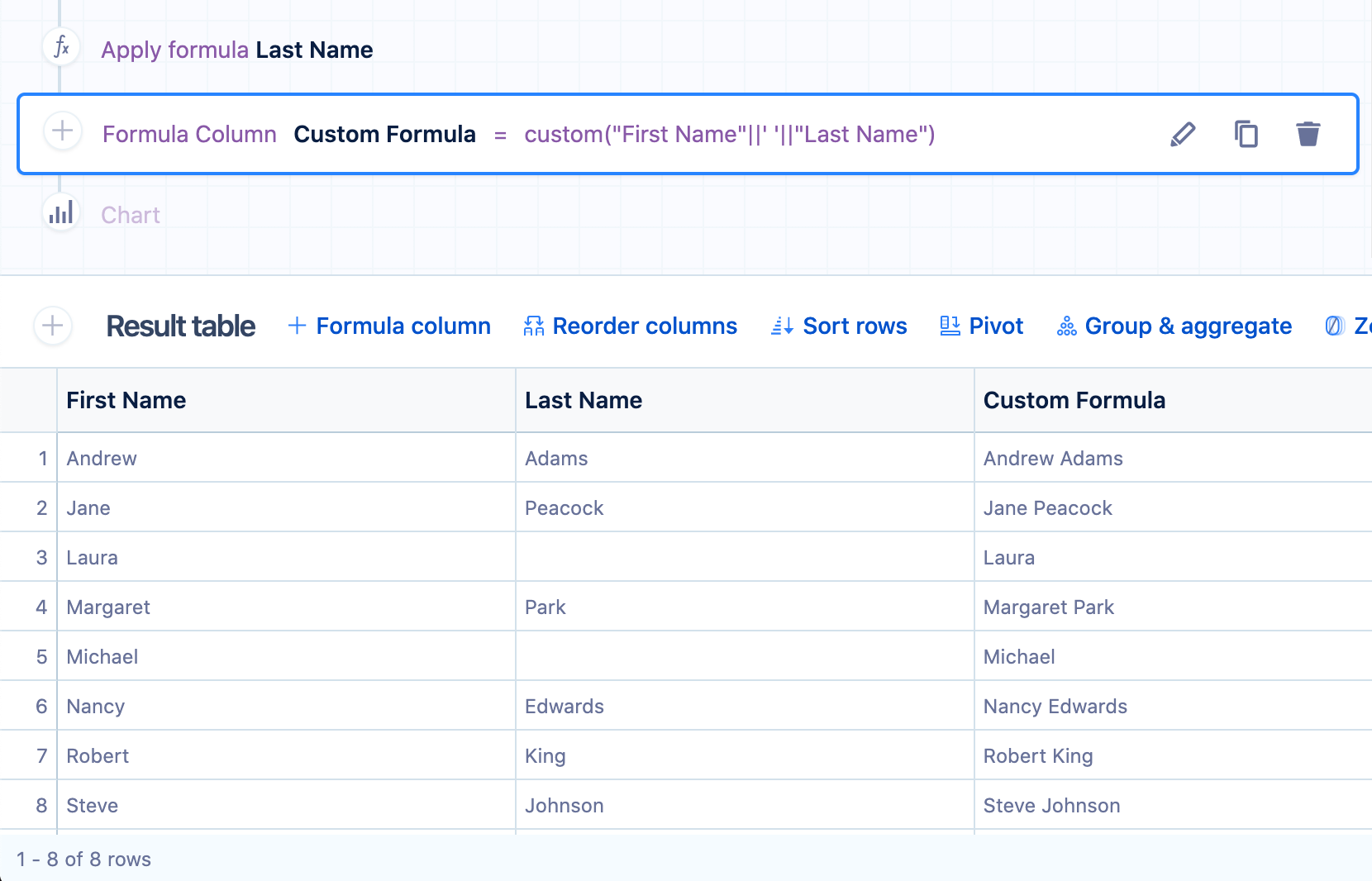Click Reorder columns in the toolbar
The image size is (1372, 881).
tap(630, 326)
